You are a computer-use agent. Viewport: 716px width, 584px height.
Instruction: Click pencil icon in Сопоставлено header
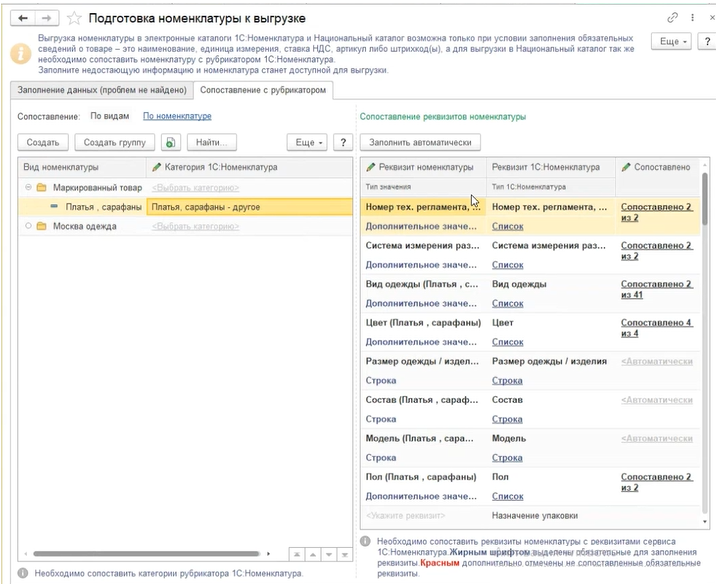click(626, 167)
